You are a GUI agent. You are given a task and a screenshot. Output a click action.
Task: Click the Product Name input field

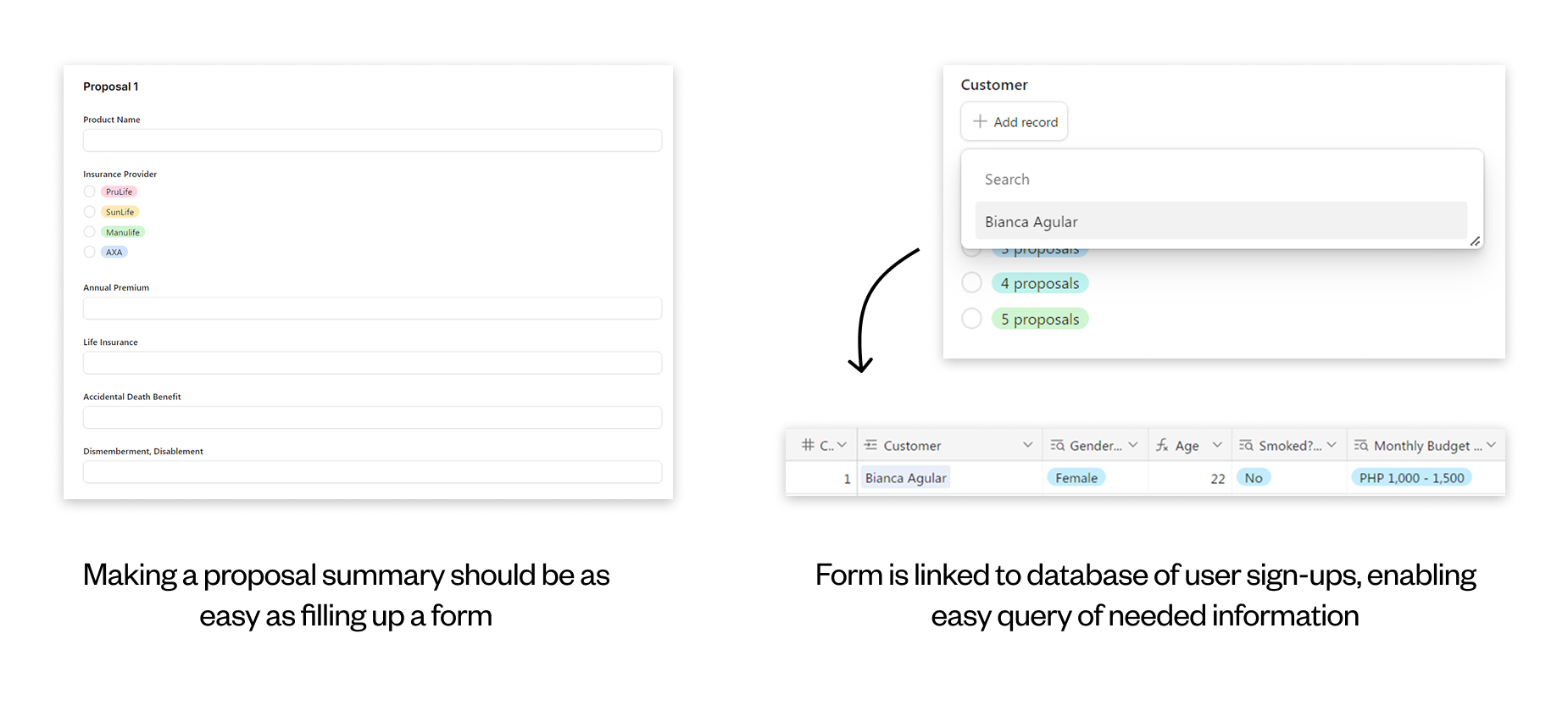click(x=372, y=141)
